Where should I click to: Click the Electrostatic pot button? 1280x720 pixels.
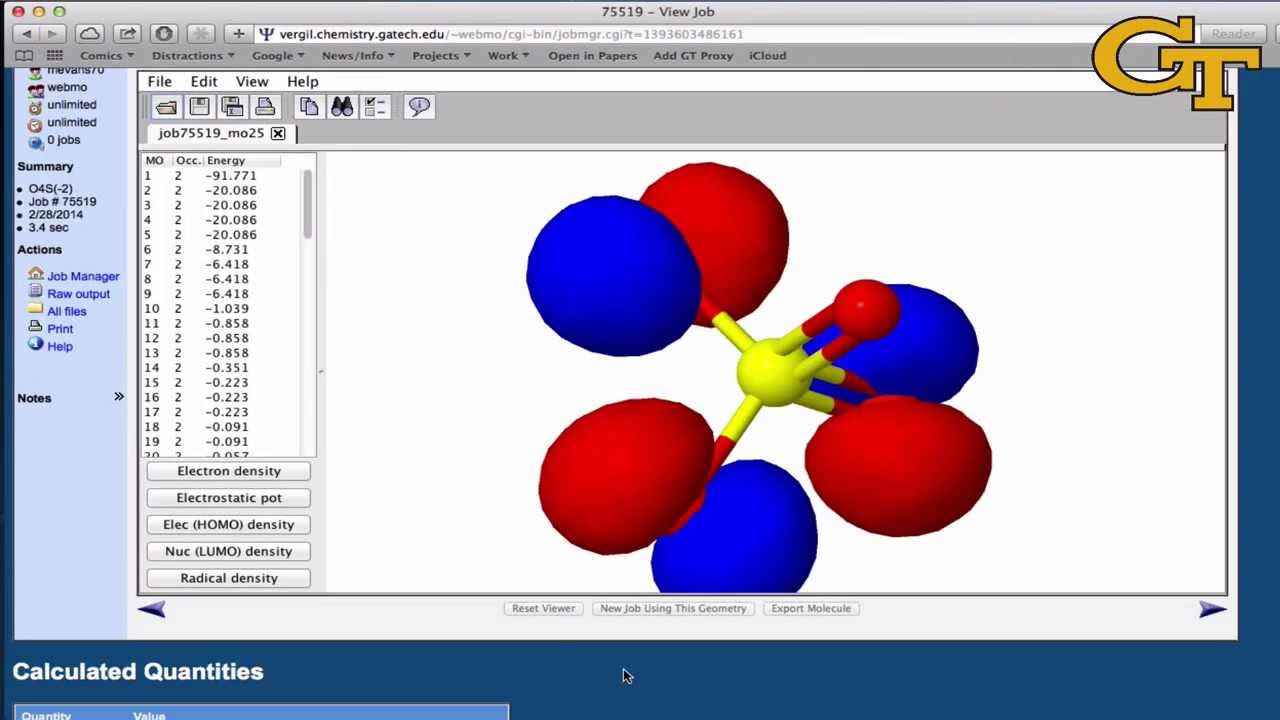[x=229, y=498]
